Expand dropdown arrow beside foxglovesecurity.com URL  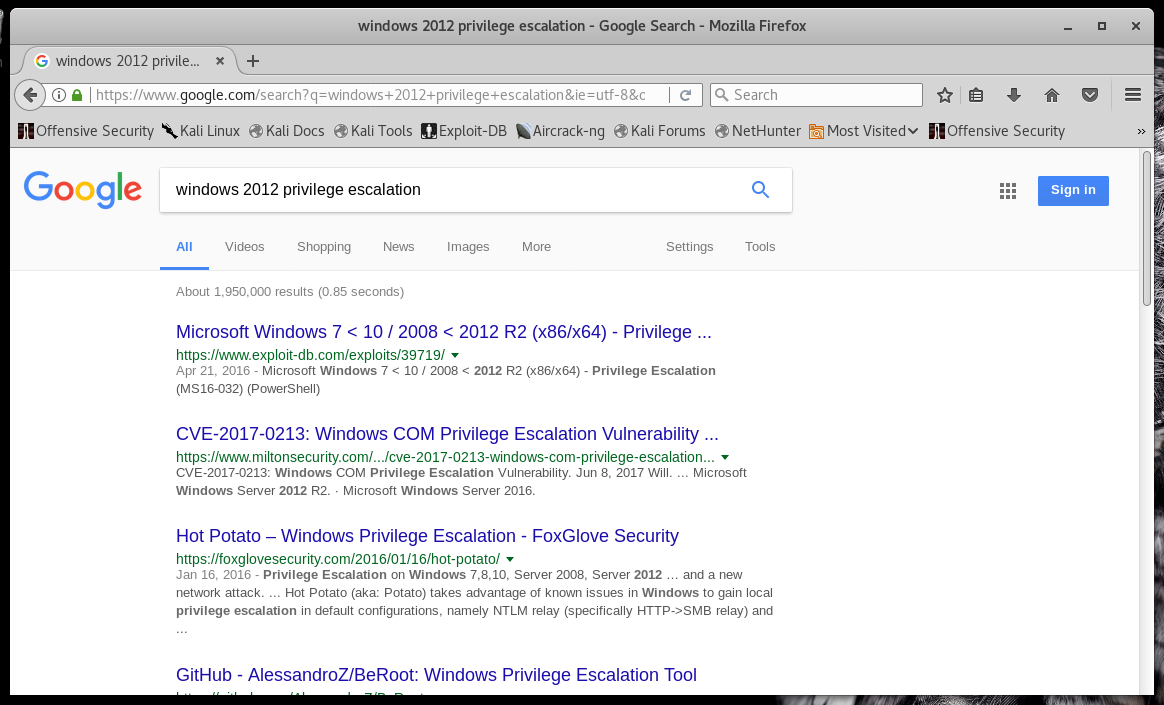click(510, 559)
